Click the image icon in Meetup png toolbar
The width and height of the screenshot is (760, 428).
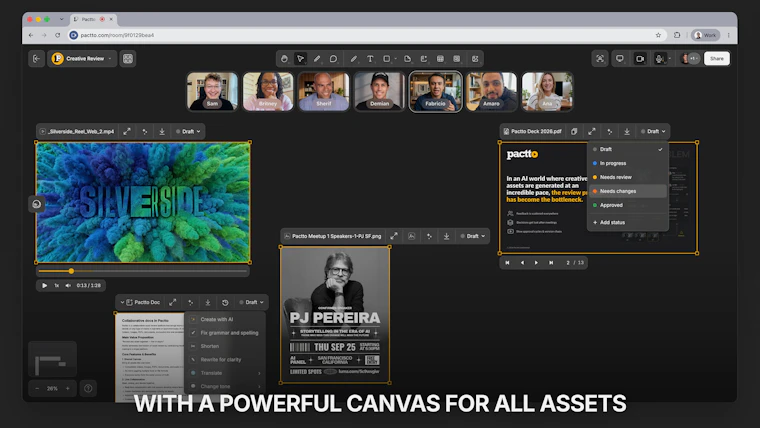coord(412,236)
